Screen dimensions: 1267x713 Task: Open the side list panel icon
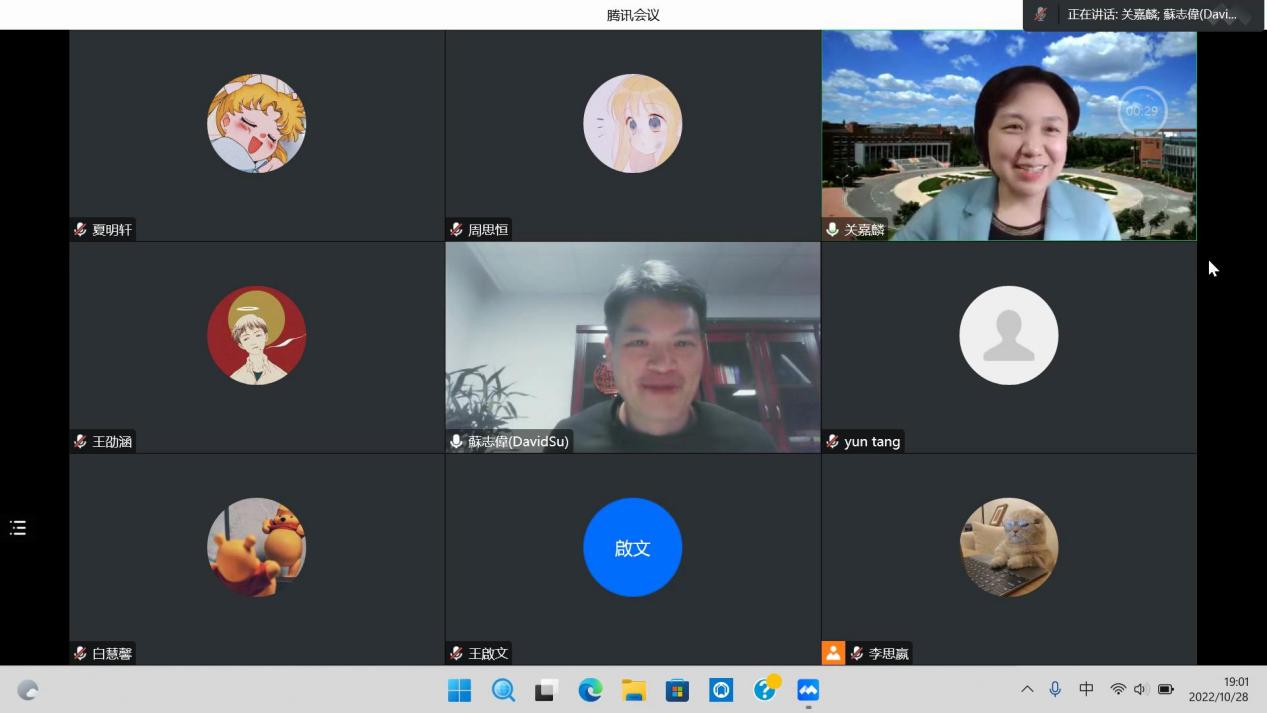pyautogui.click(x=18, y=528)
